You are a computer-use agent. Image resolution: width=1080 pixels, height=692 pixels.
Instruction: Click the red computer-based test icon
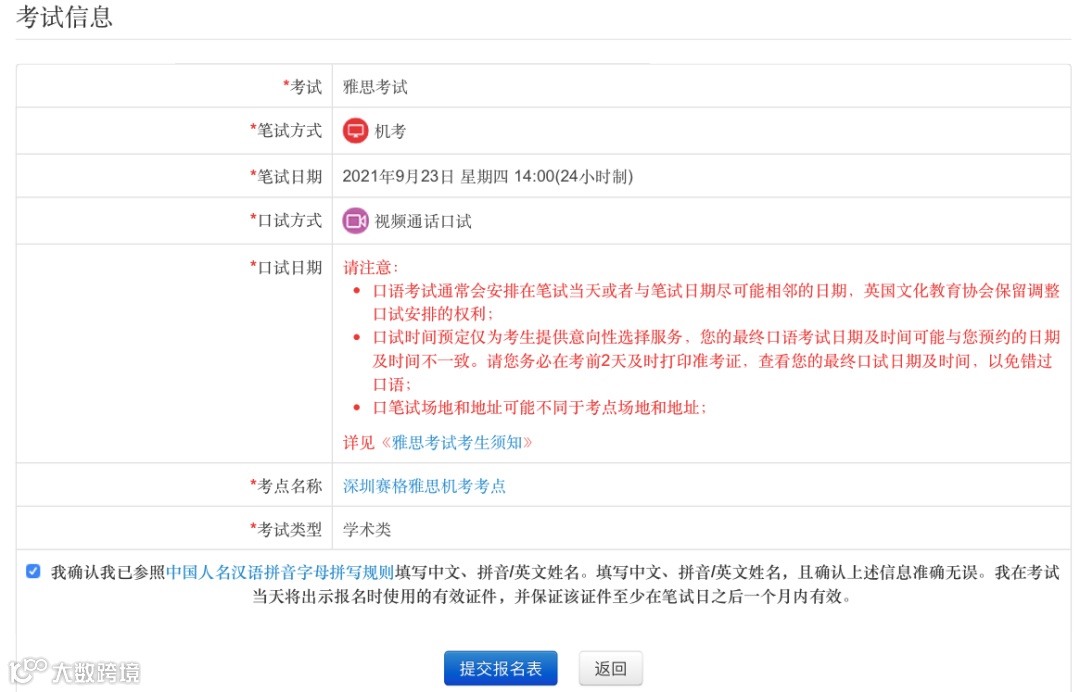355,130
